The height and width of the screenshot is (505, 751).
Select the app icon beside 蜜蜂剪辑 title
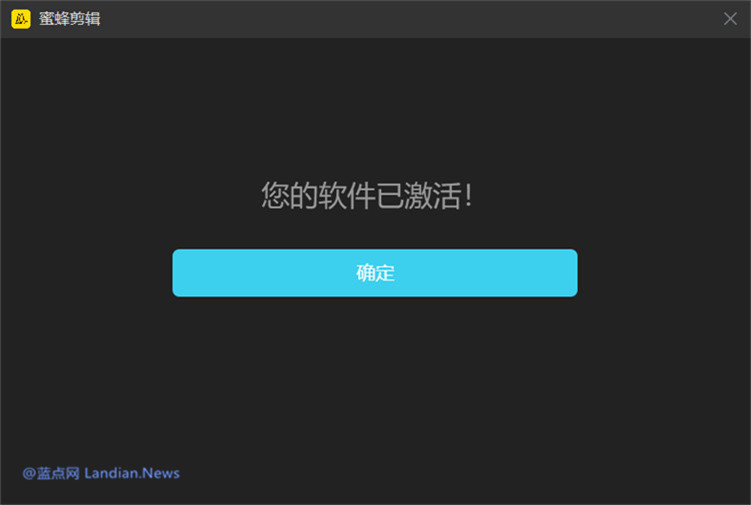tap(20, 19)
